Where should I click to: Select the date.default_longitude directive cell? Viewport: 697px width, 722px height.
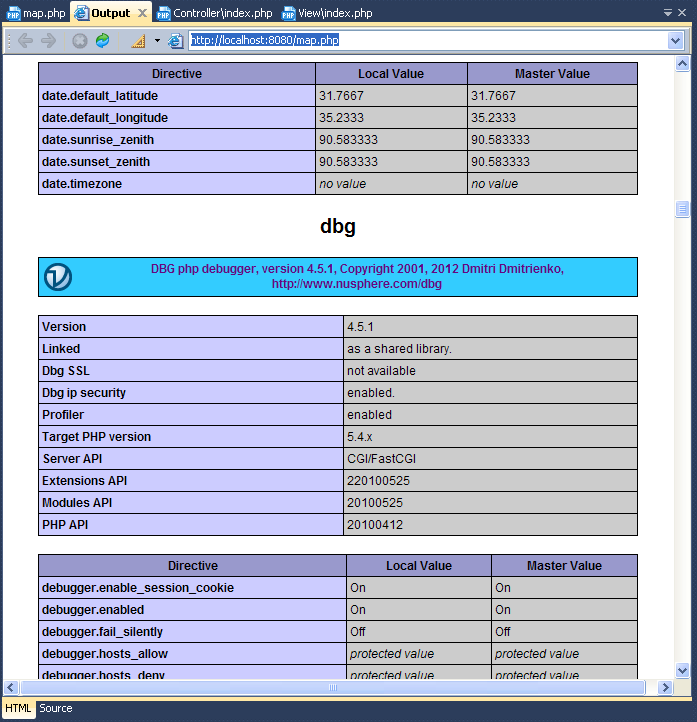(177, 118)
